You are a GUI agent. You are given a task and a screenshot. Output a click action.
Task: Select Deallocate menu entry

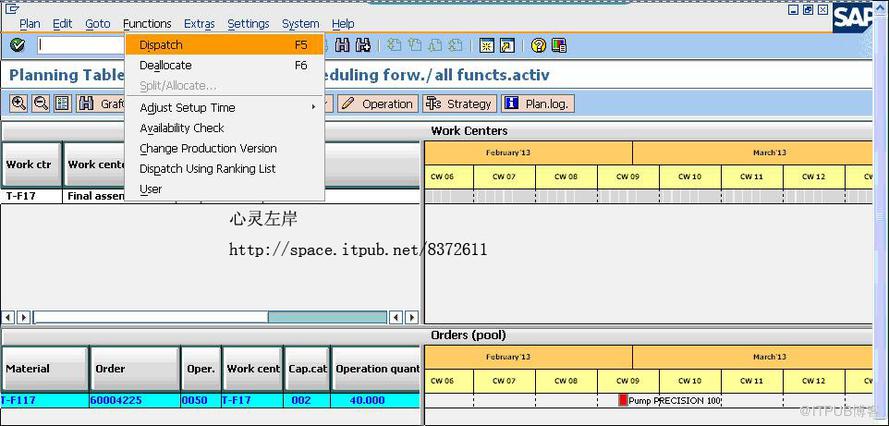click(x=225, y=65)
